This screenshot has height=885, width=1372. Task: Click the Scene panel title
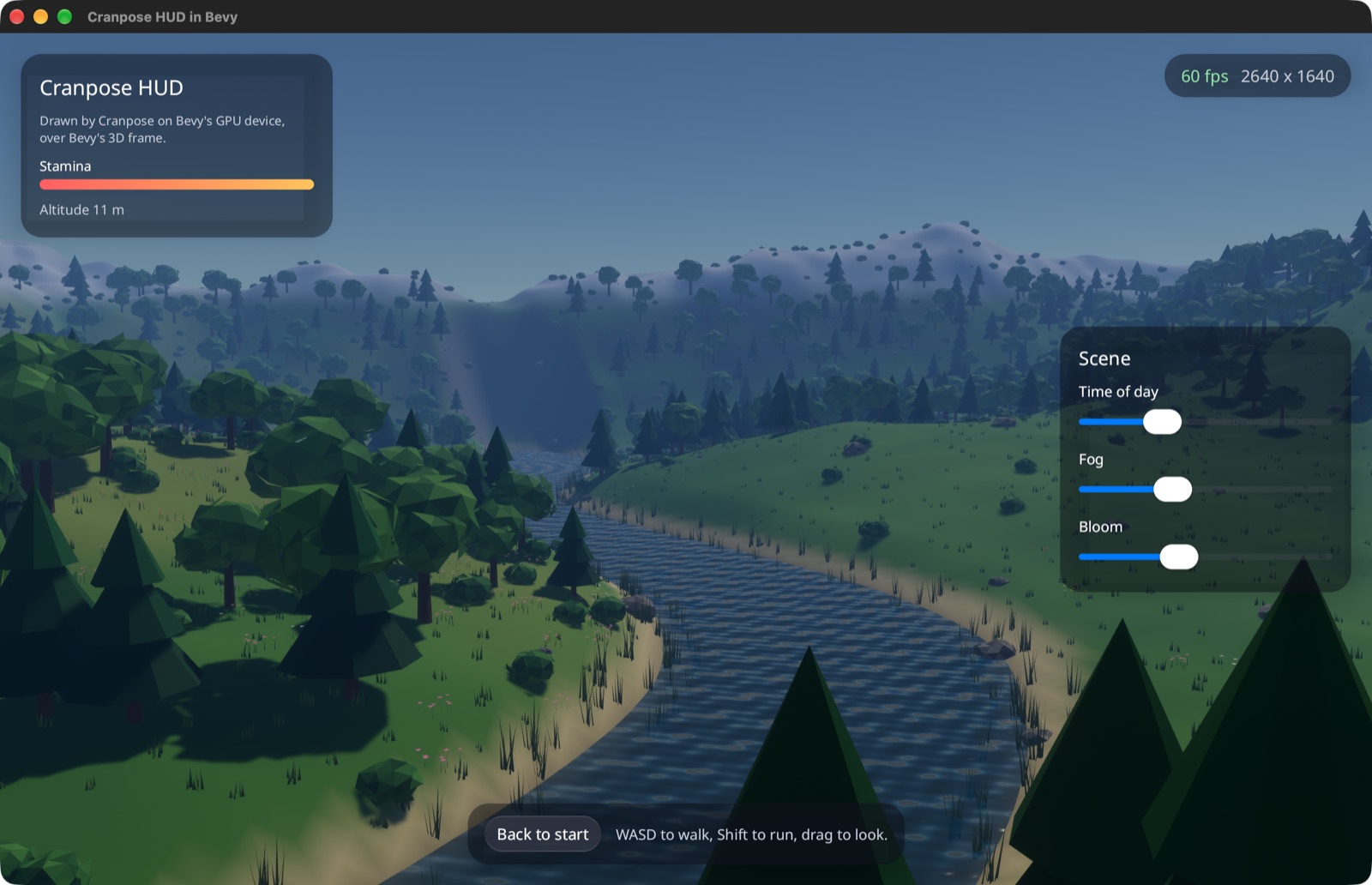coord(1104,358)
